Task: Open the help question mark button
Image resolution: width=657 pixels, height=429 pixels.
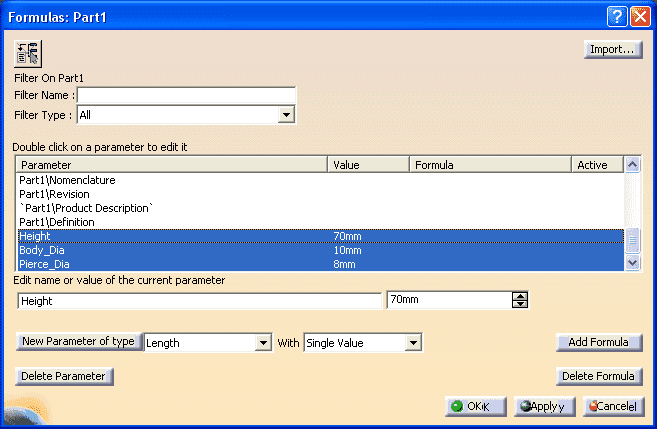Action: pyautogui.click(x=617, y=17)
